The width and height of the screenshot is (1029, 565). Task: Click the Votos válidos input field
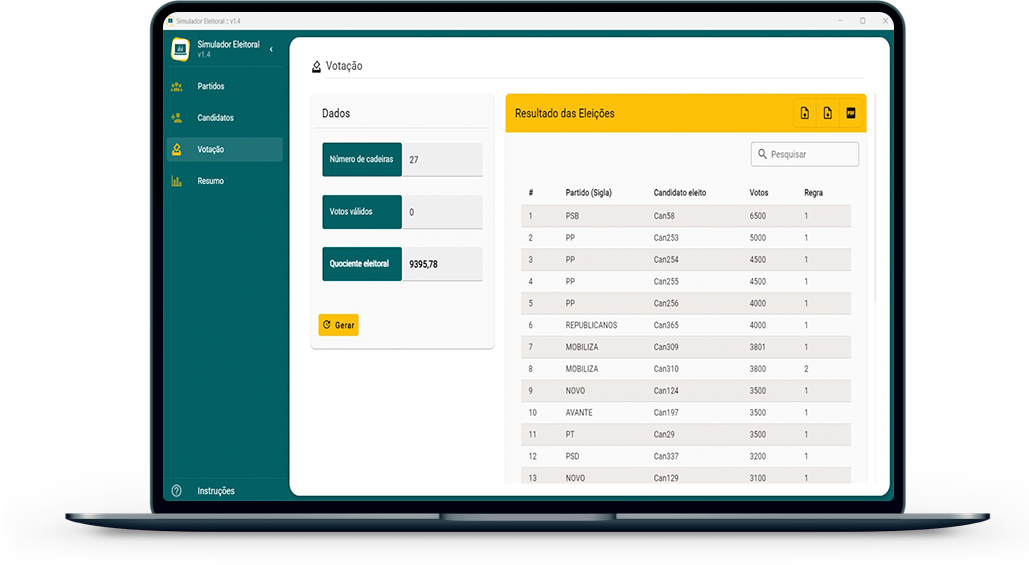pos(442,212)
